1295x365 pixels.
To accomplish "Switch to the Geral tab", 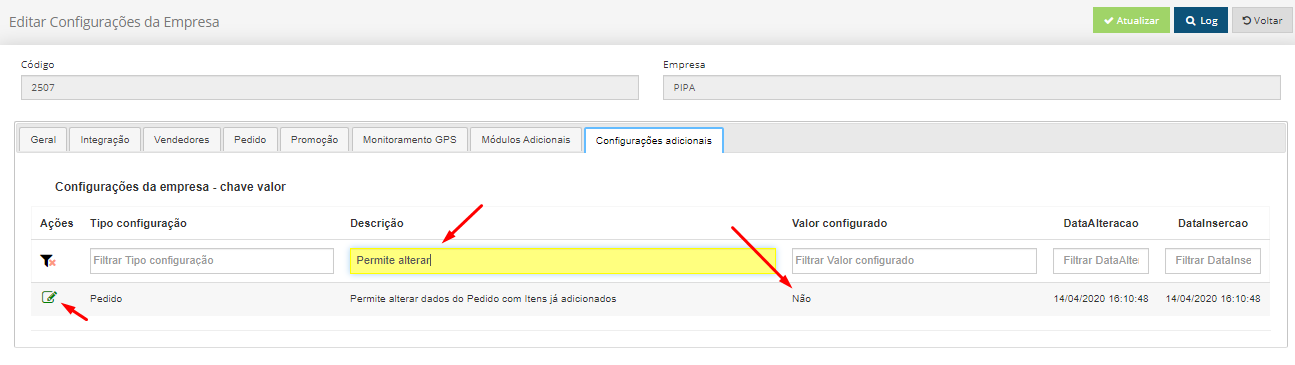I will click(x=43, y=140).
